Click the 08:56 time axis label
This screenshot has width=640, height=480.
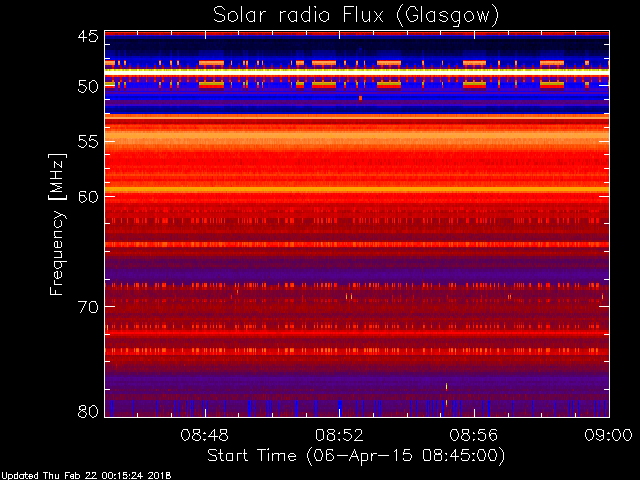[x=474, y=435]
